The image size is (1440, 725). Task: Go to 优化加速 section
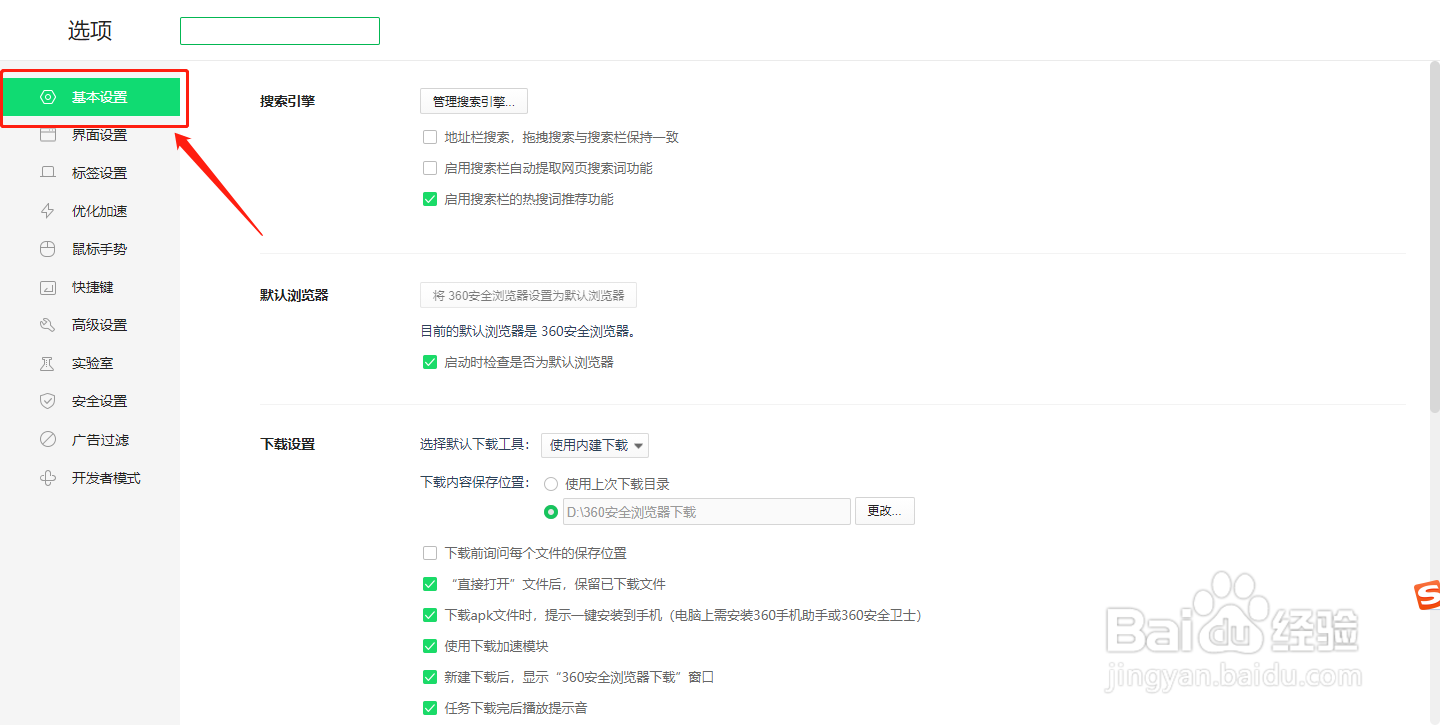[x=99, y=211]
